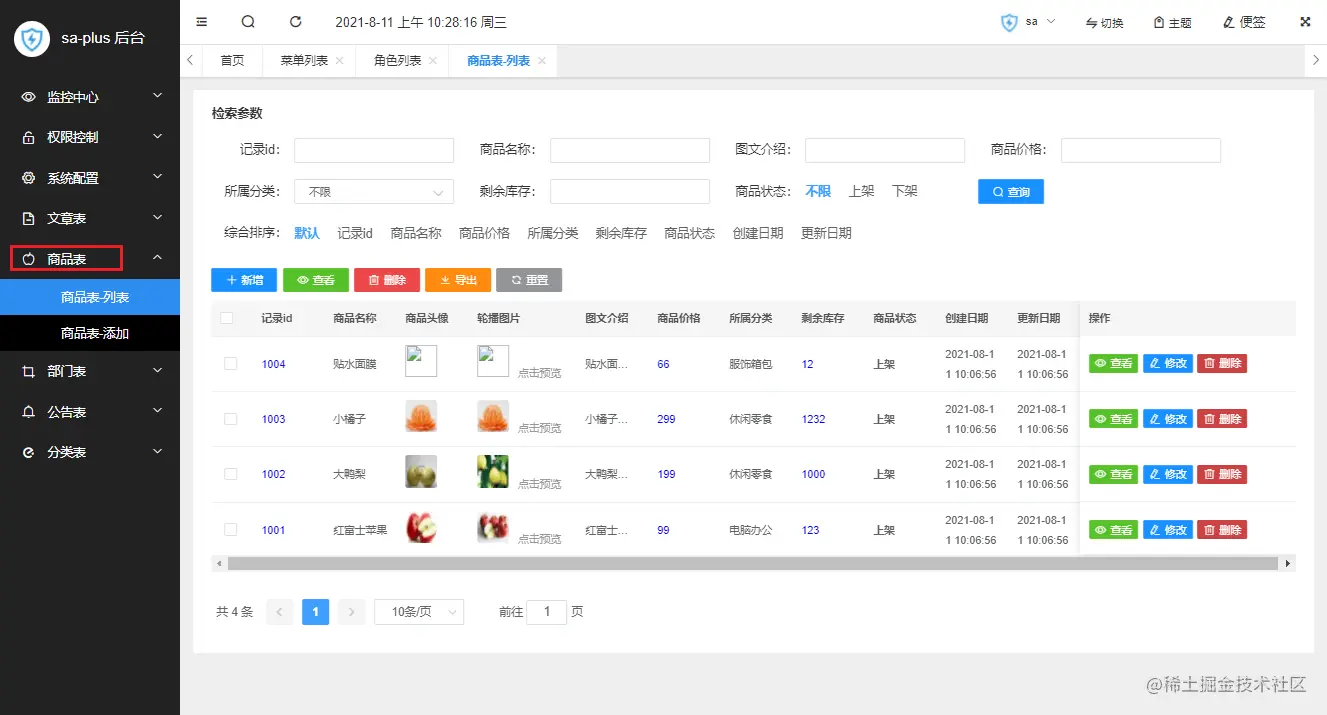Select 不限 product status
1327x715 pixels.
click(x=818, y=191)
